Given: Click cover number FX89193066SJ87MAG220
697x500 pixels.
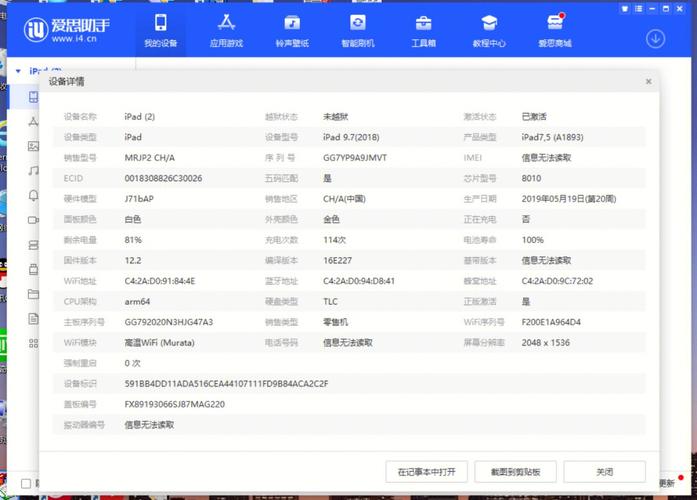Looking at the screenshot, I should pyautogui.click(x=174, y=404).
